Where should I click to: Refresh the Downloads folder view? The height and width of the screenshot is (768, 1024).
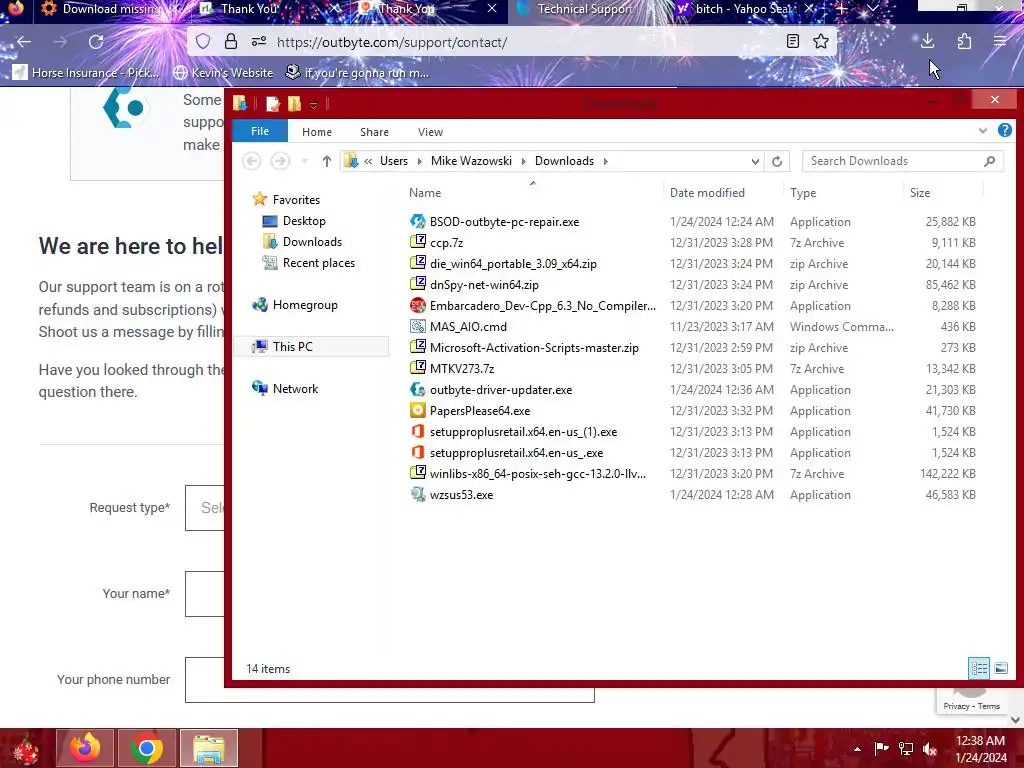tap(777, 161)
